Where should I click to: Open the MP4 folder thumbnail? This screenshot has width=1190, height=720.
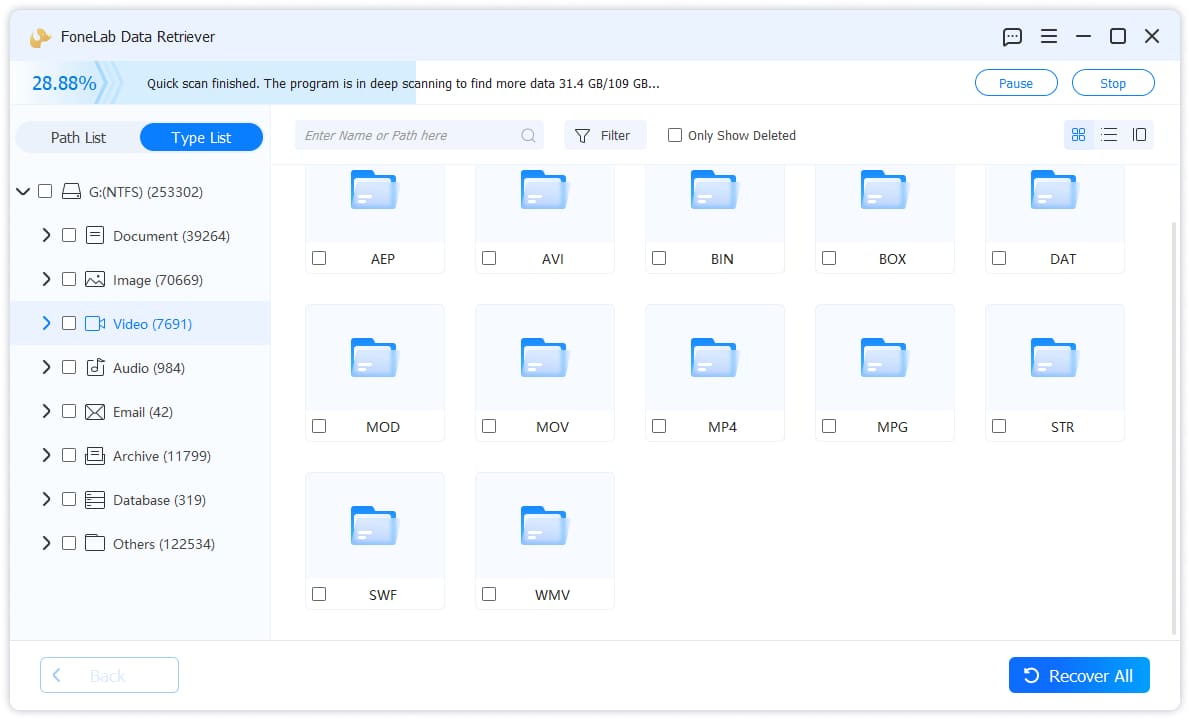point(714,357)
